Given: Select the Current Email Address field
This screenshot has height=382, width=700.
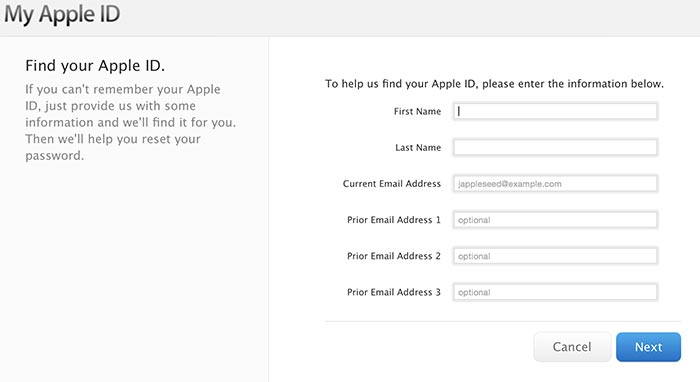Looking at the screenshot, I should [x=555, y=183].
